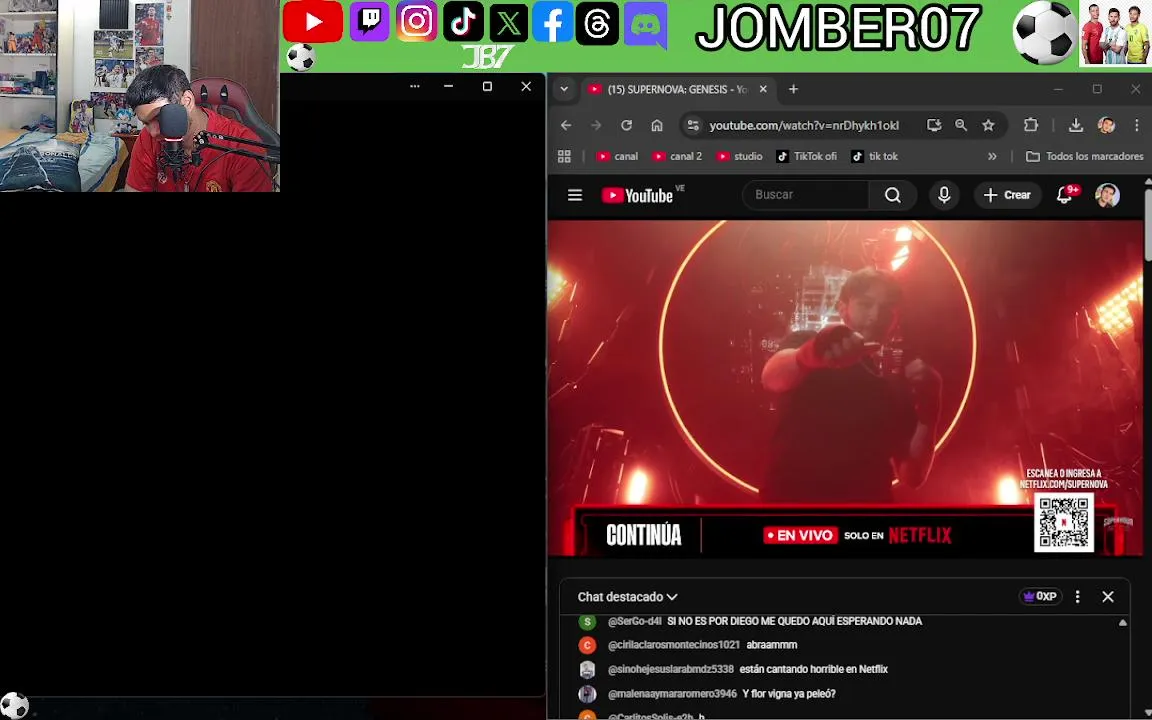The height and width of the screenshot is (720, 1152).
Task: Open the Chrome three-dot menu
Action: click(1137, 126)
